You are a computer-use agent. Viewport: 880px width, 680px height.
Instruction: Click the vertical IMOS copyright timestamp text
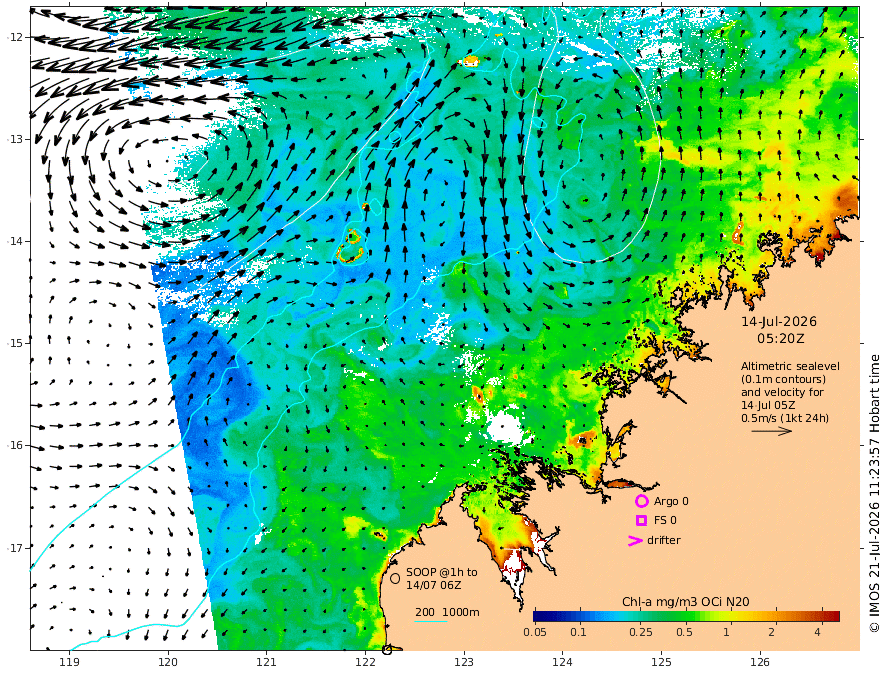pos(873,494)
